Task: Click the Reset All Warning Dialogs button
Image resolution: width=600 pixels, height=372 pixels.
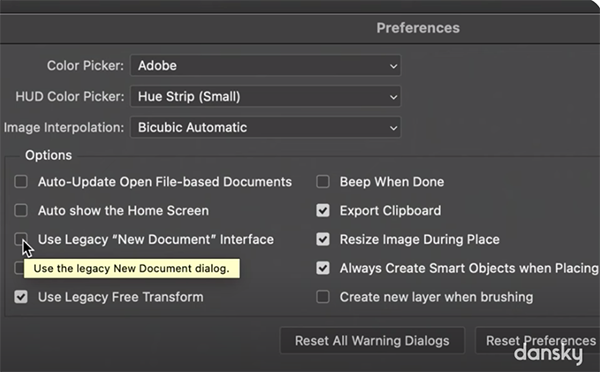Action: [372, 340]
